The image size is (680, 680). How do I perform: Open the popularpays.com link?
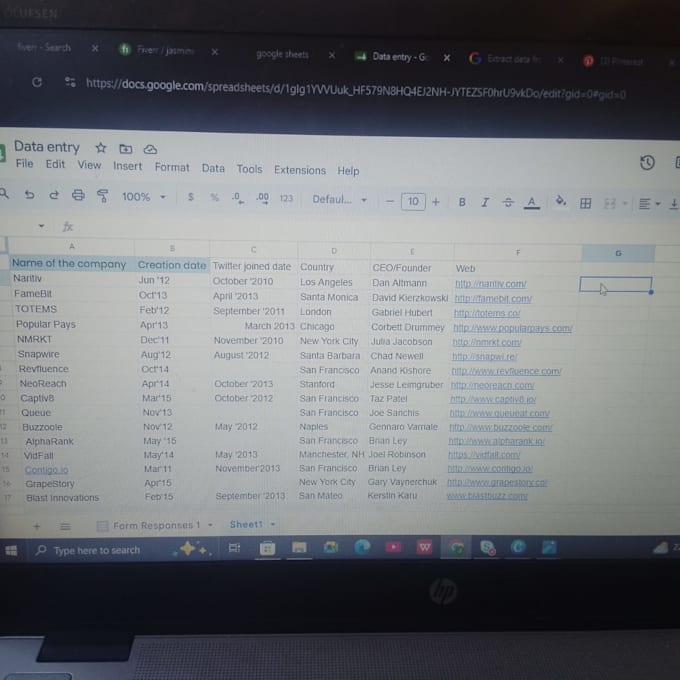click(513, 328)
